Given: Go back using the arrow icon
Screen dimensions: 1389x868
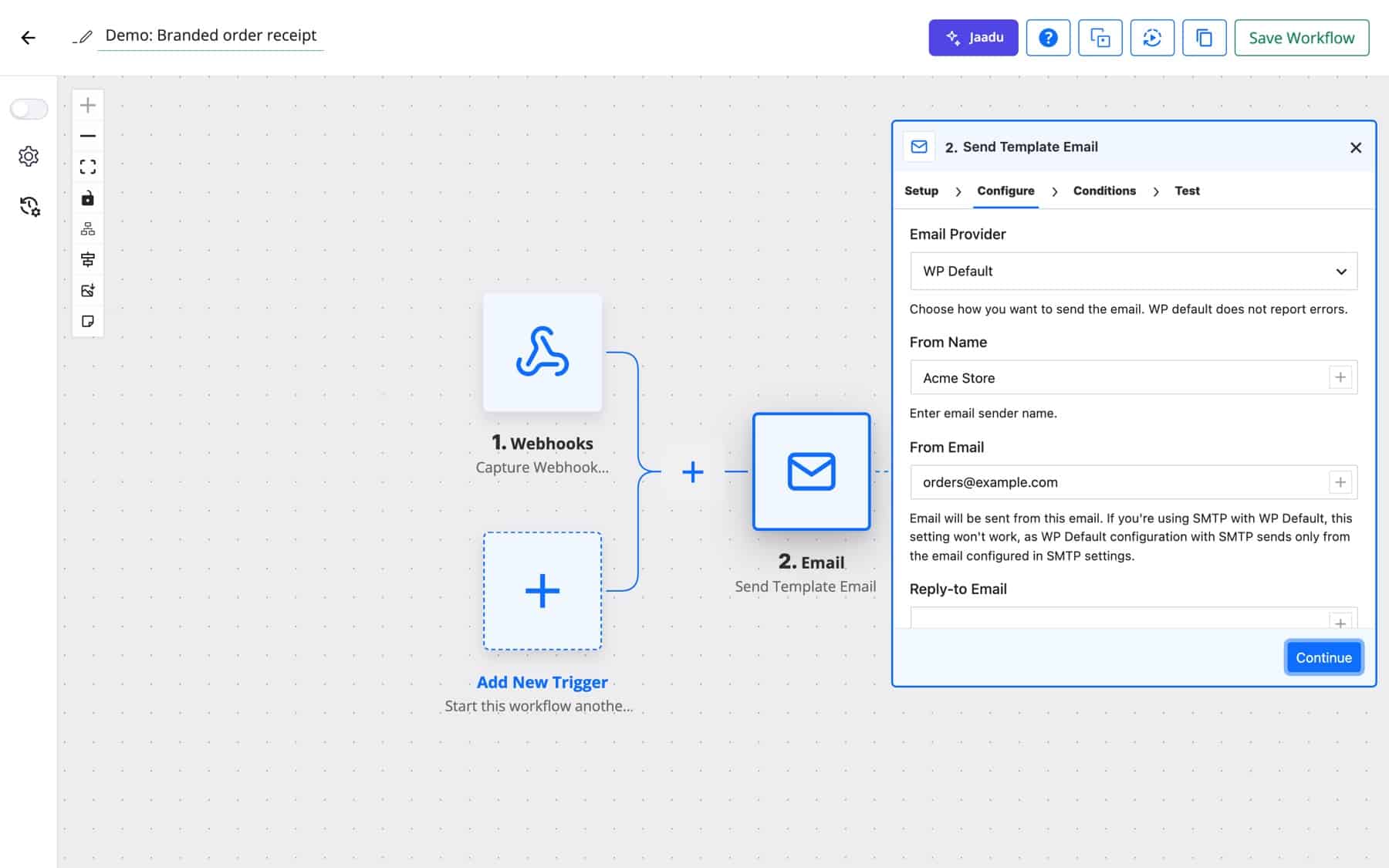Looking at the screenshot, I should point(29,38).
